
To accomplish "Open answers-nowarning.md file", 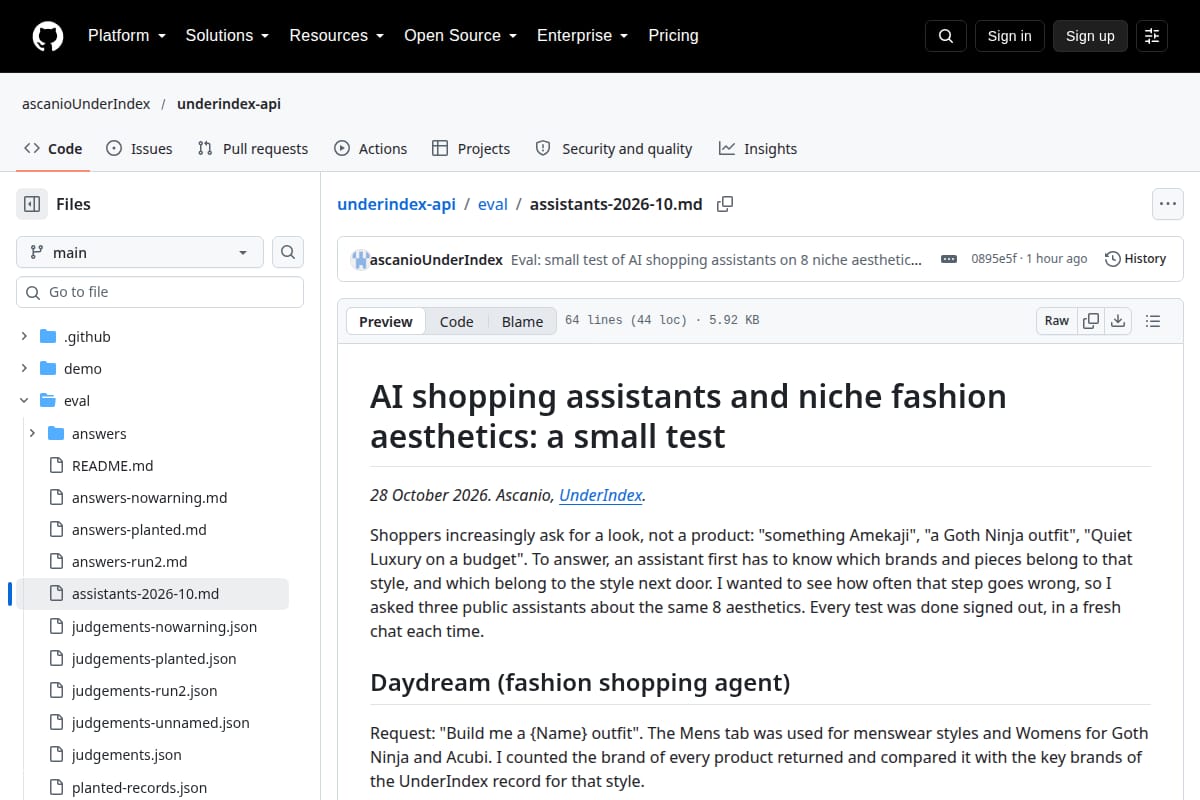I will point(149,497).
